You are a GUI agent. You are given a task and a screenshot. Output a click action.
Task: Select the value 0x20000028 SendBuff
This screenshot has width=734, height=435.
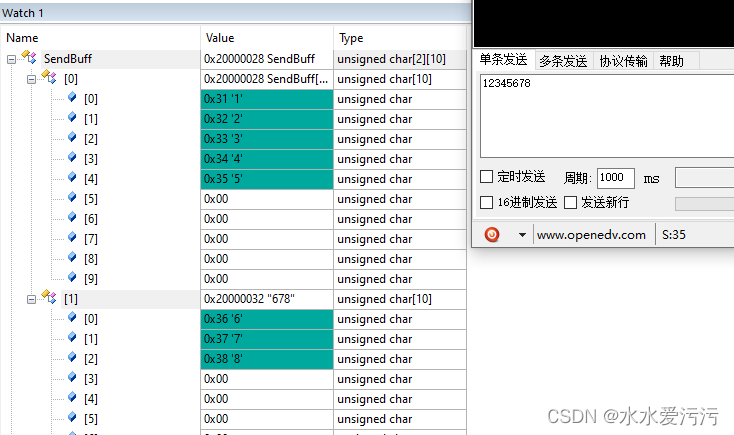point(267,59)
